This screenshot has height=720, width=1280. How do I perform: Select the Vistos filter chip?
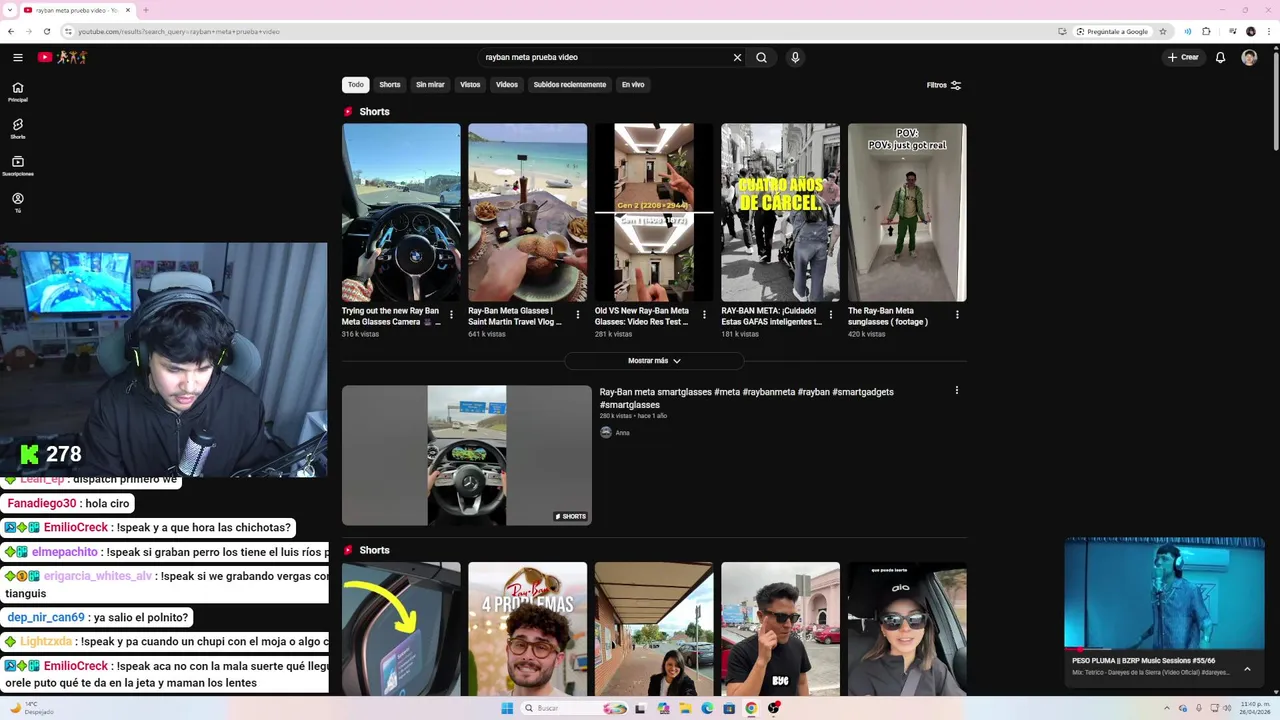[x=470, y=85]
